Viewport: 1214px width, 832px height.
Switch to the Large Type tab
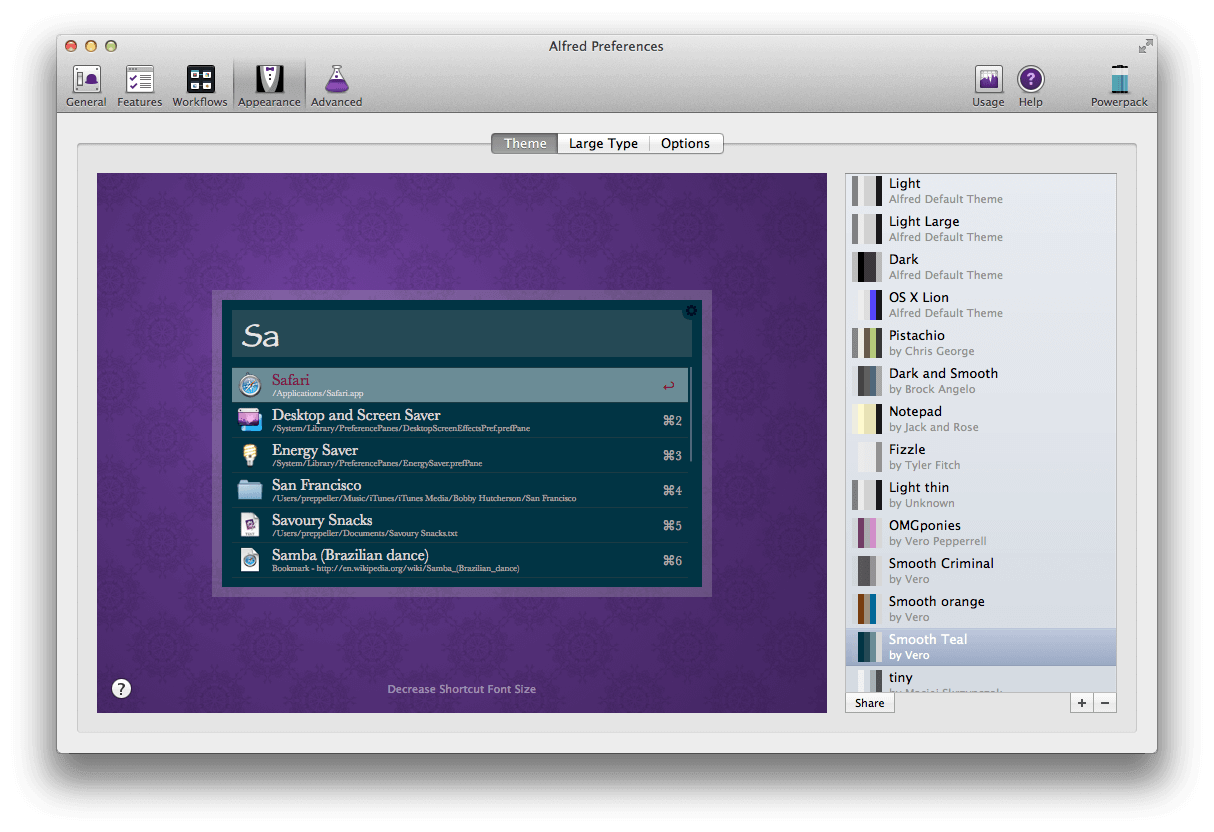(x=603, y=143)
